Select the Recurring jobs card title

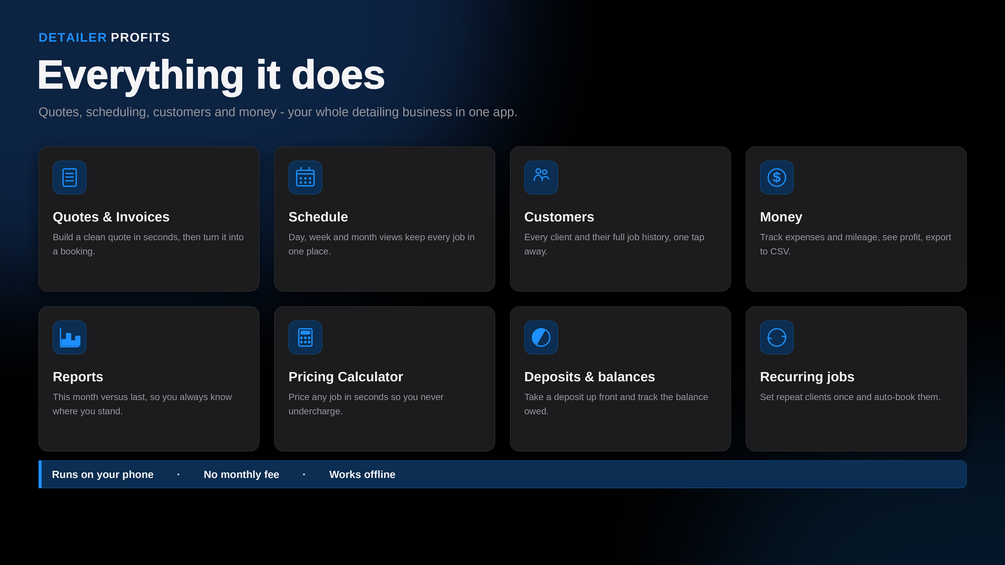[807, 377]
